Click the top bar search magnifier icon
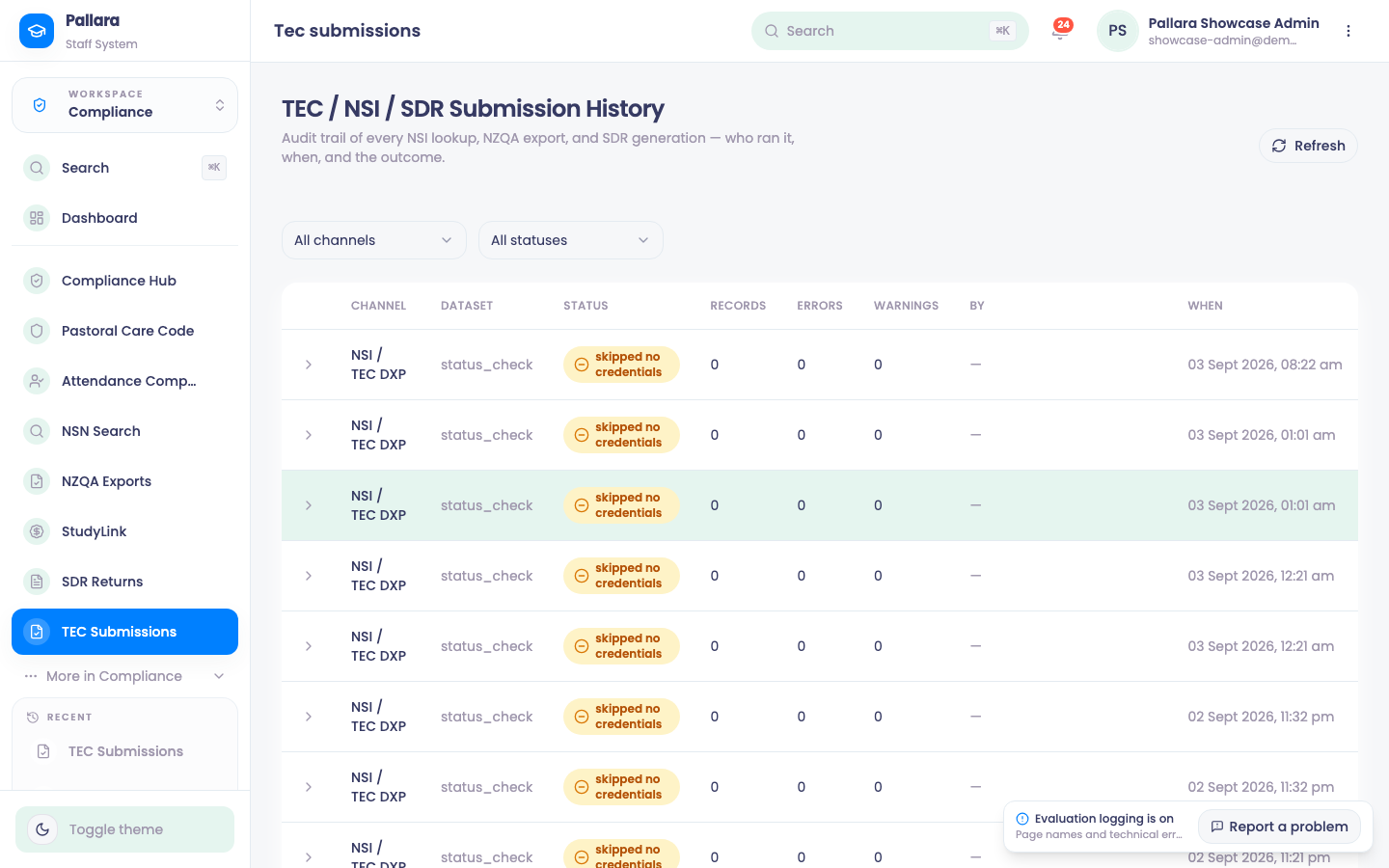 click(x=772, y=31)
